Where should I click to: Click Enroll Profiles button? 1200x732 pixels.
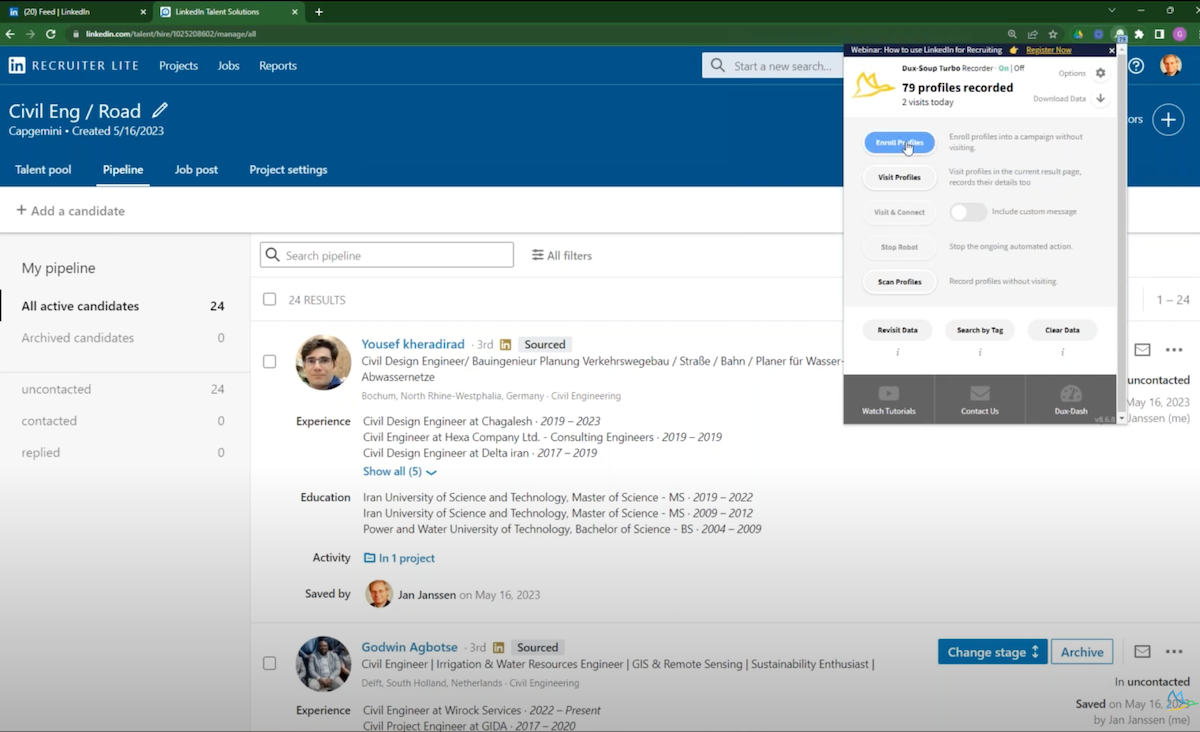point(899,143)
